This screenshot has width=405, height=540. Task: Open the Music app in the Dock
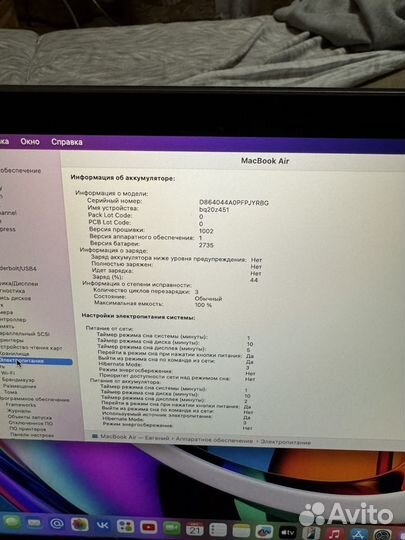334,534
